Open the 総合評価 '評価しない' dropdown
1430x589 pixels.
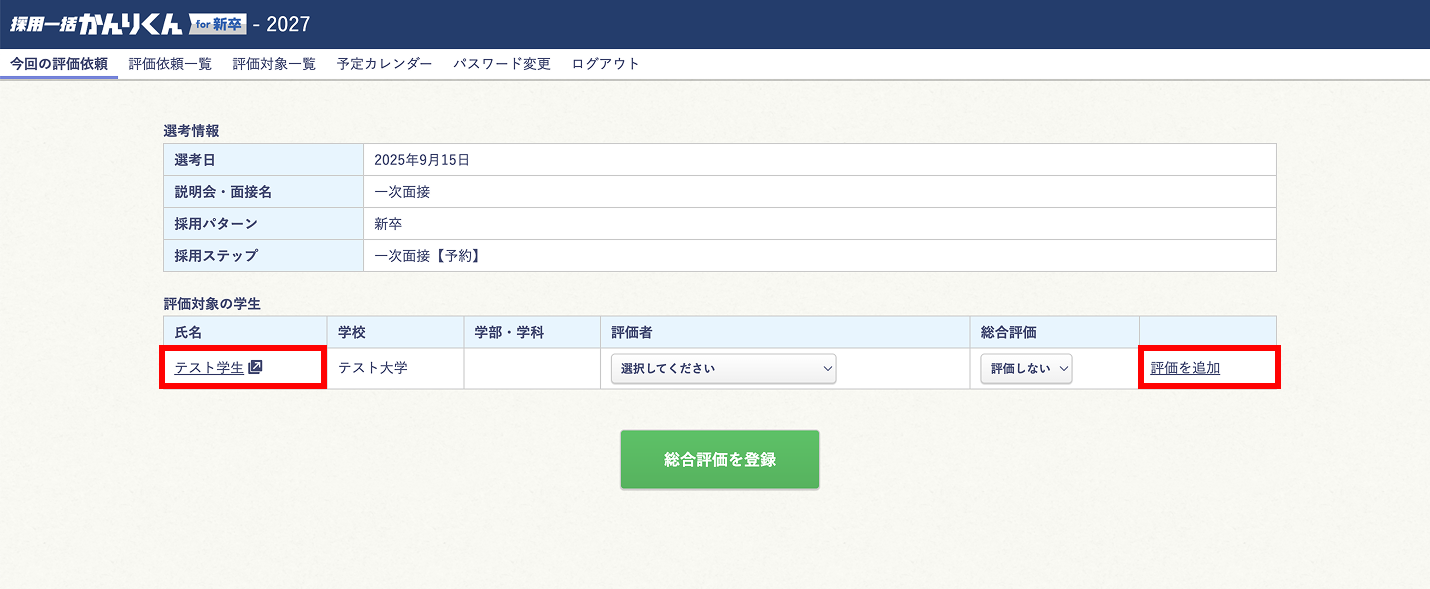coord(1025,369)
